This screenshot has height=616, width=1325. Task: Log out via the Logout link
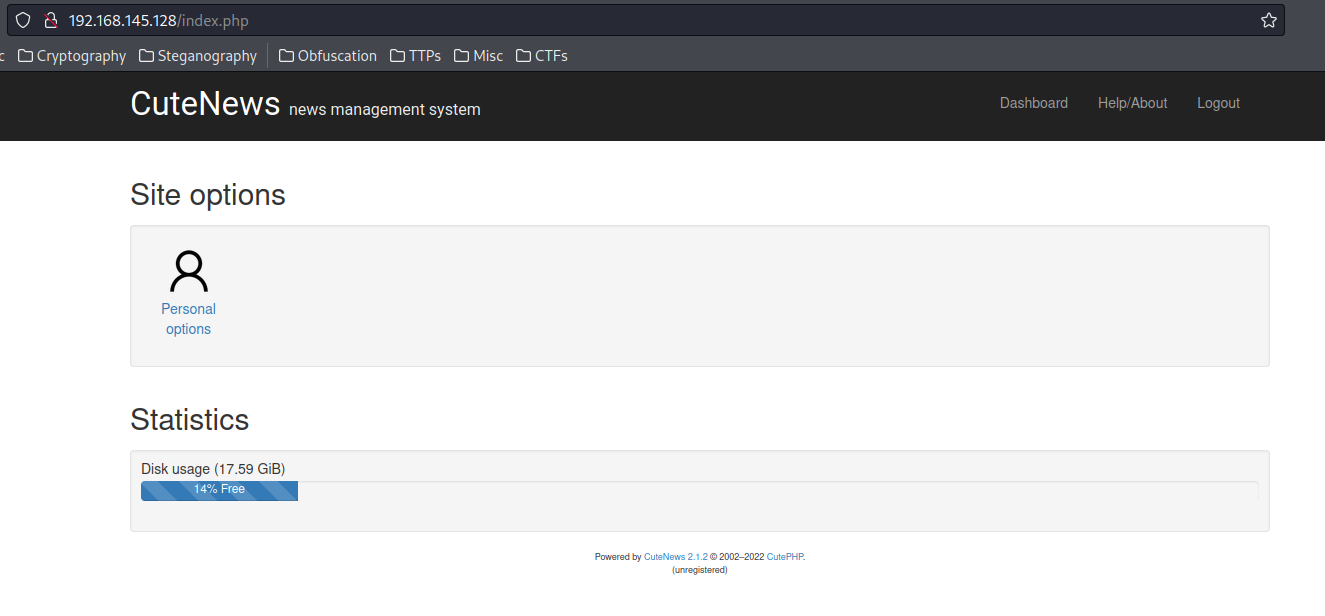tap(1218, 103)
